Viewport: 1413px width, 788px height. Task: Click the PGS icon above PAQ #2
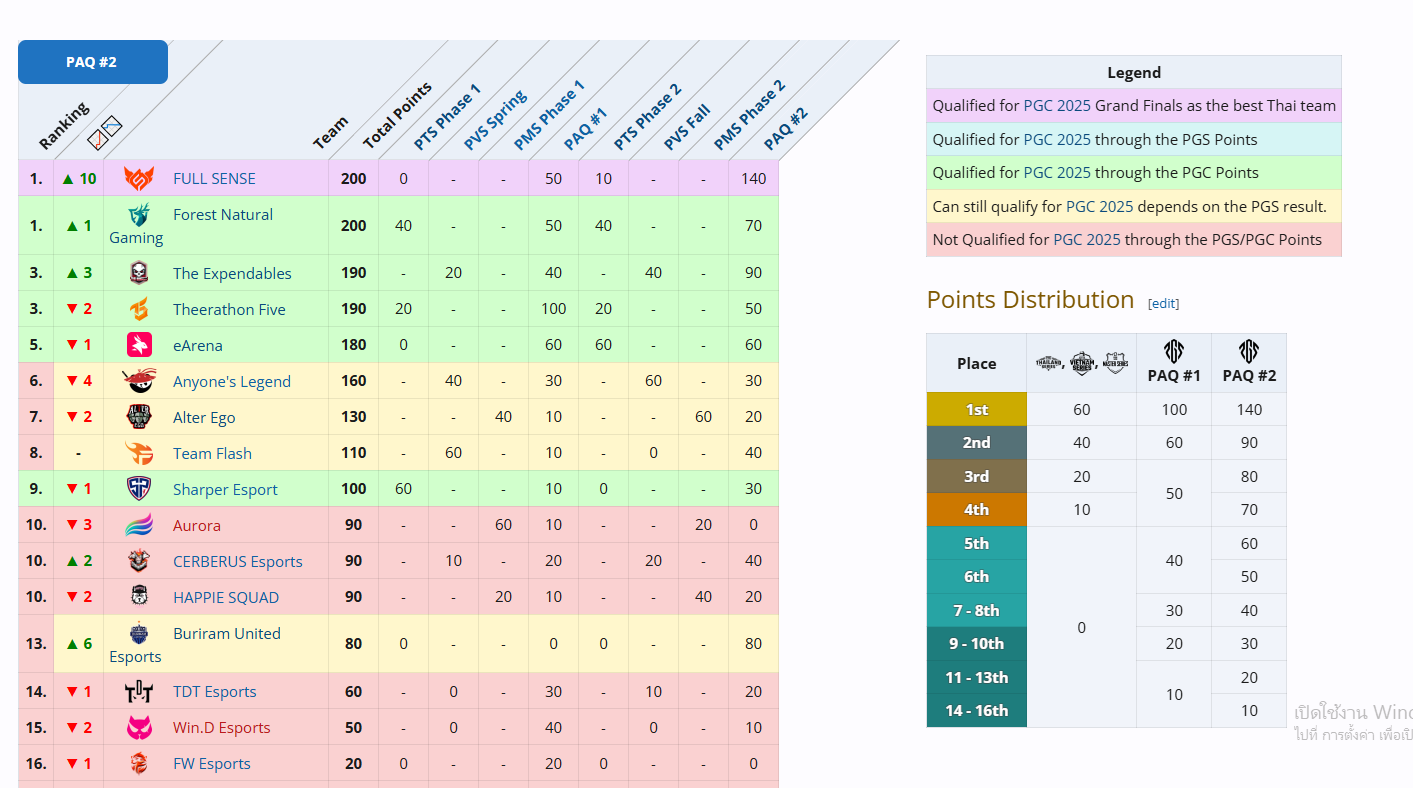(1249, 351)
